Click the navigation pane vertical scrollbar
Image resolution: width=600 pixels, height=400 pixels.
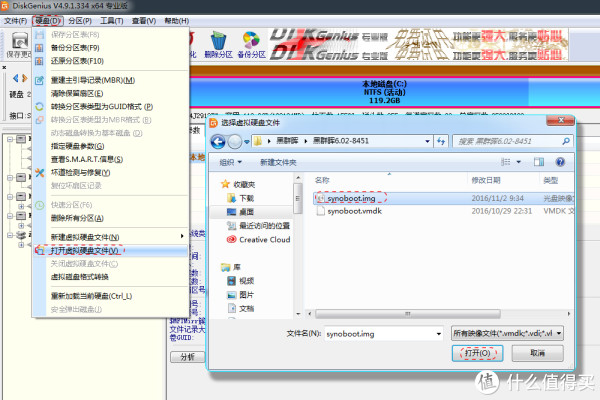pyautogui.click(x=298, y=198)
